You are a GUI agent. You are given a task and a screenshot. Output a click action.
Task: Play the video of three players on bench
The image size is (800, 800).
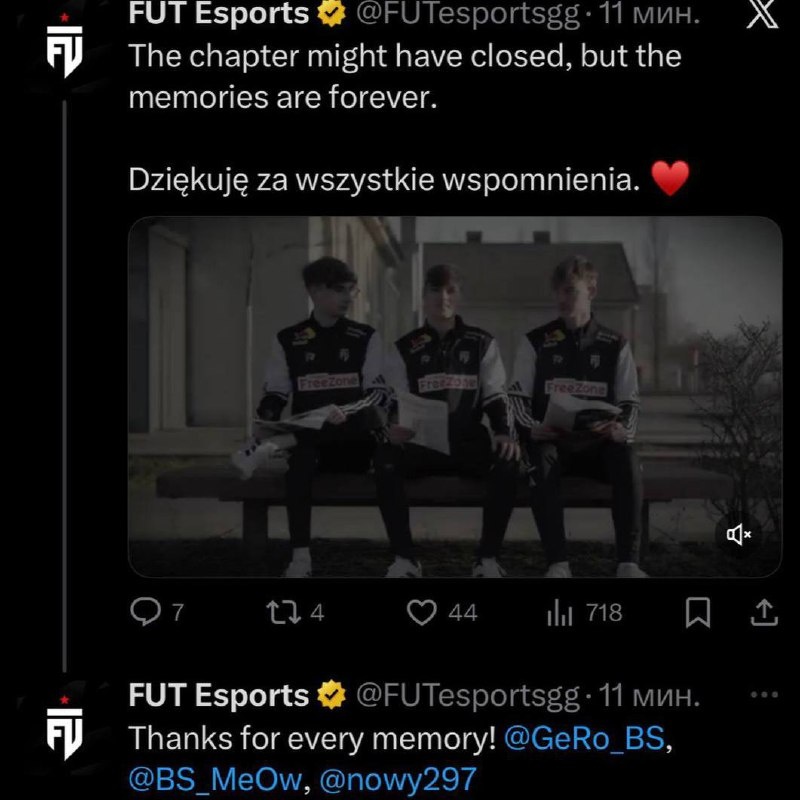pyautogui.click(x=455, y=397)
